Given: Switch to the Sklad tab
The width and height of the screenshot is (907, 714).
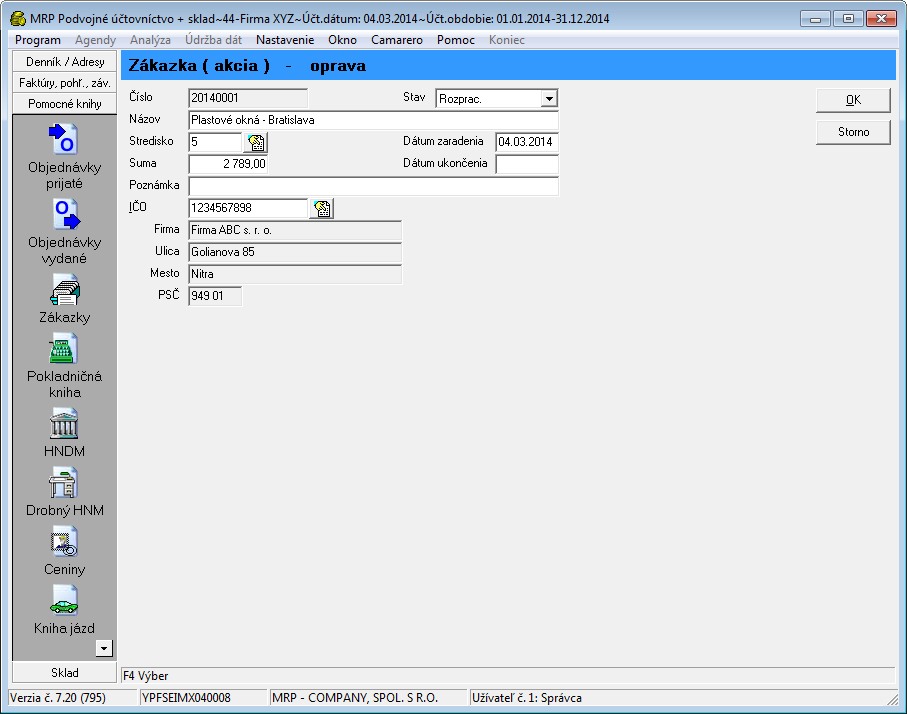Looking at the screenshot, I should point(65,672).
